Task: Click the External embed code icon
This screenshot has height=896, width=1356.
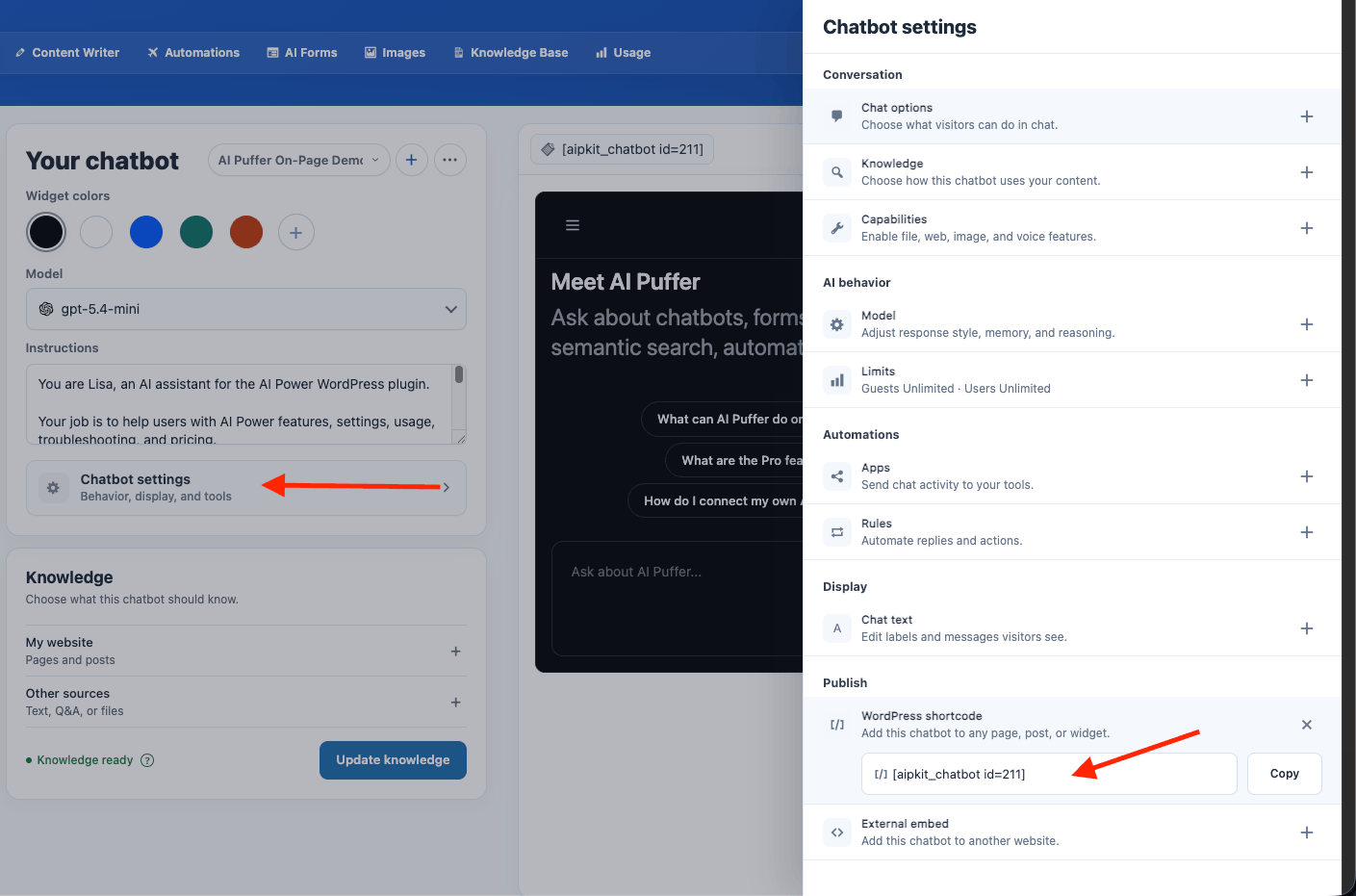Action: (x=837, y=832)
